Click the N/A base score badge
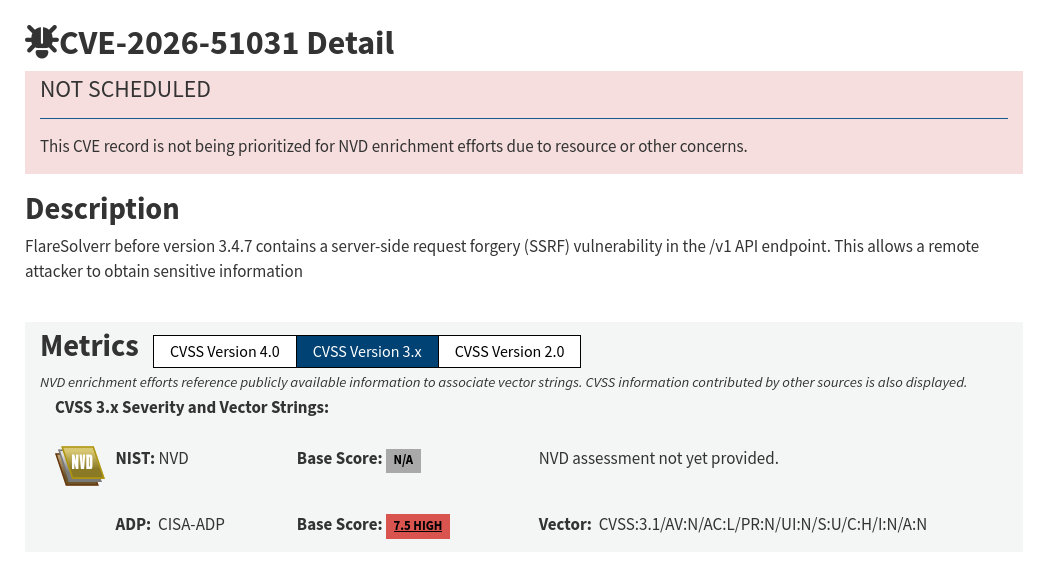This screenshot has width=1048, height=573. click(403, 460)
